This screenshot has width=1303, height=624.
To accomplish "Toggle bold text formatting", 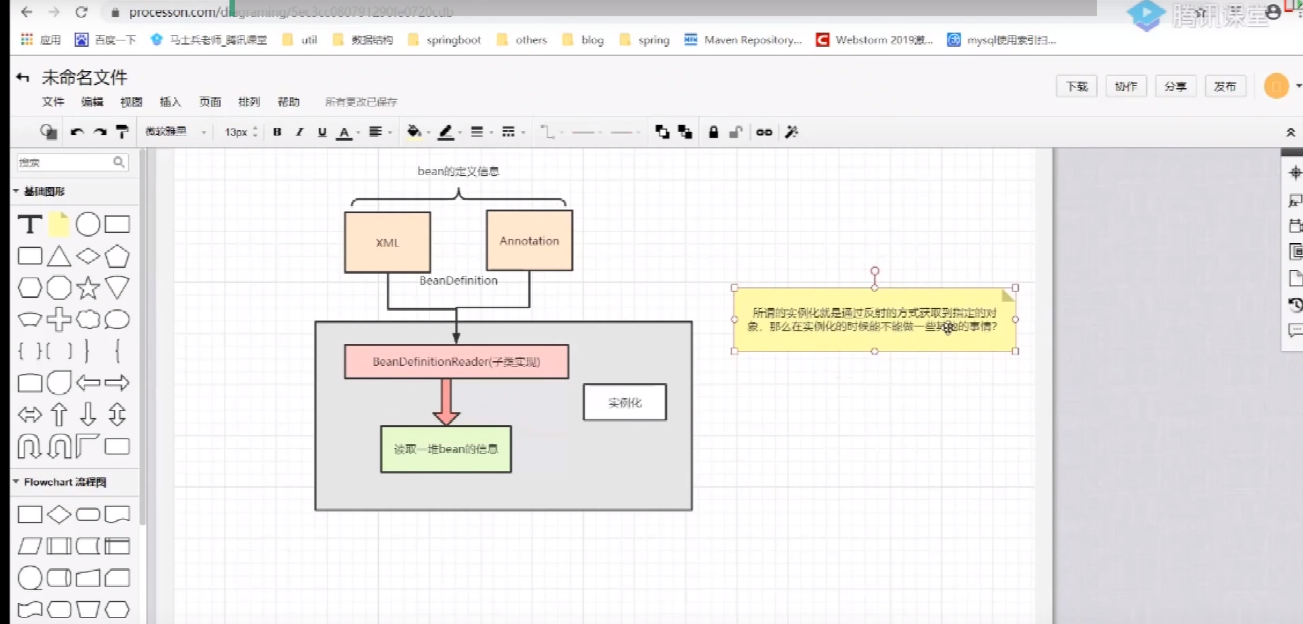I will (x=277, y=132).
